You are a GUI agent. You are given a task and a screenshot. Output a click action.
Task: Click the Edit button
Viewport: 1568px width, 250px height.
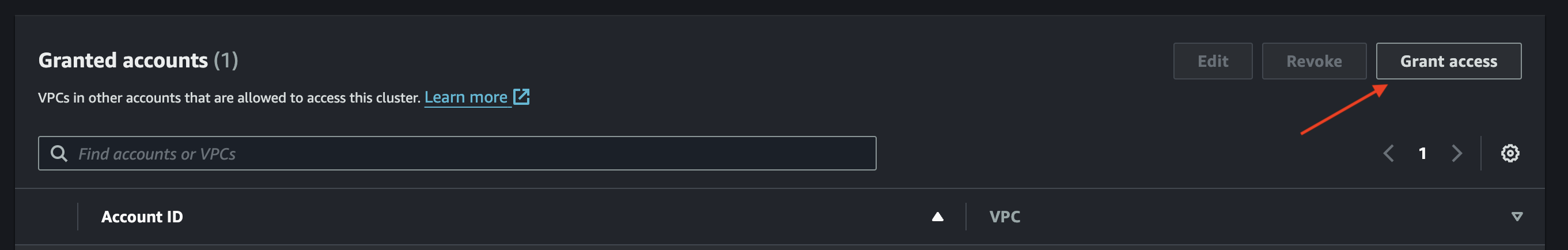pyautogui.click(x=1212, y=61)
